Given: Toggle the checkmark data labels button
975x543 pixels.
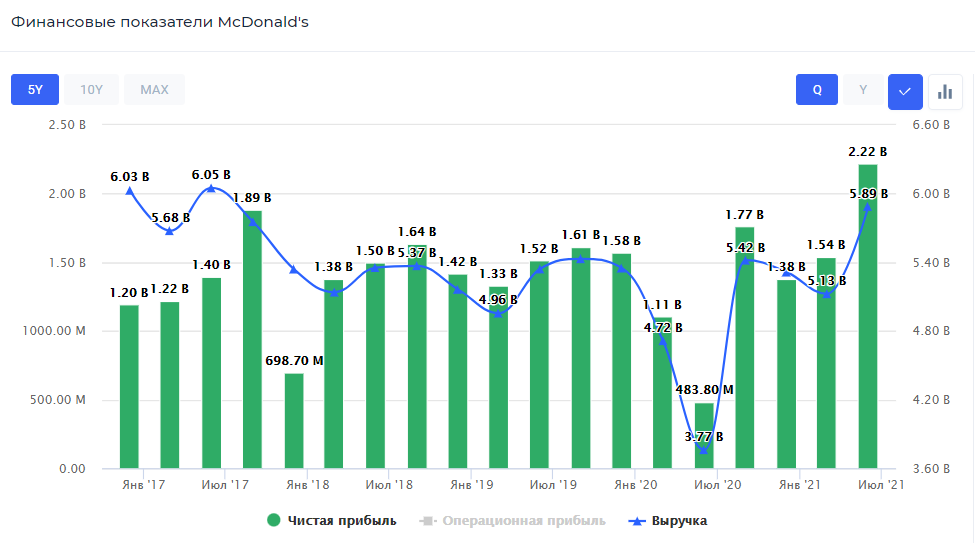Looking at the screenshot, I should [905, 91].
